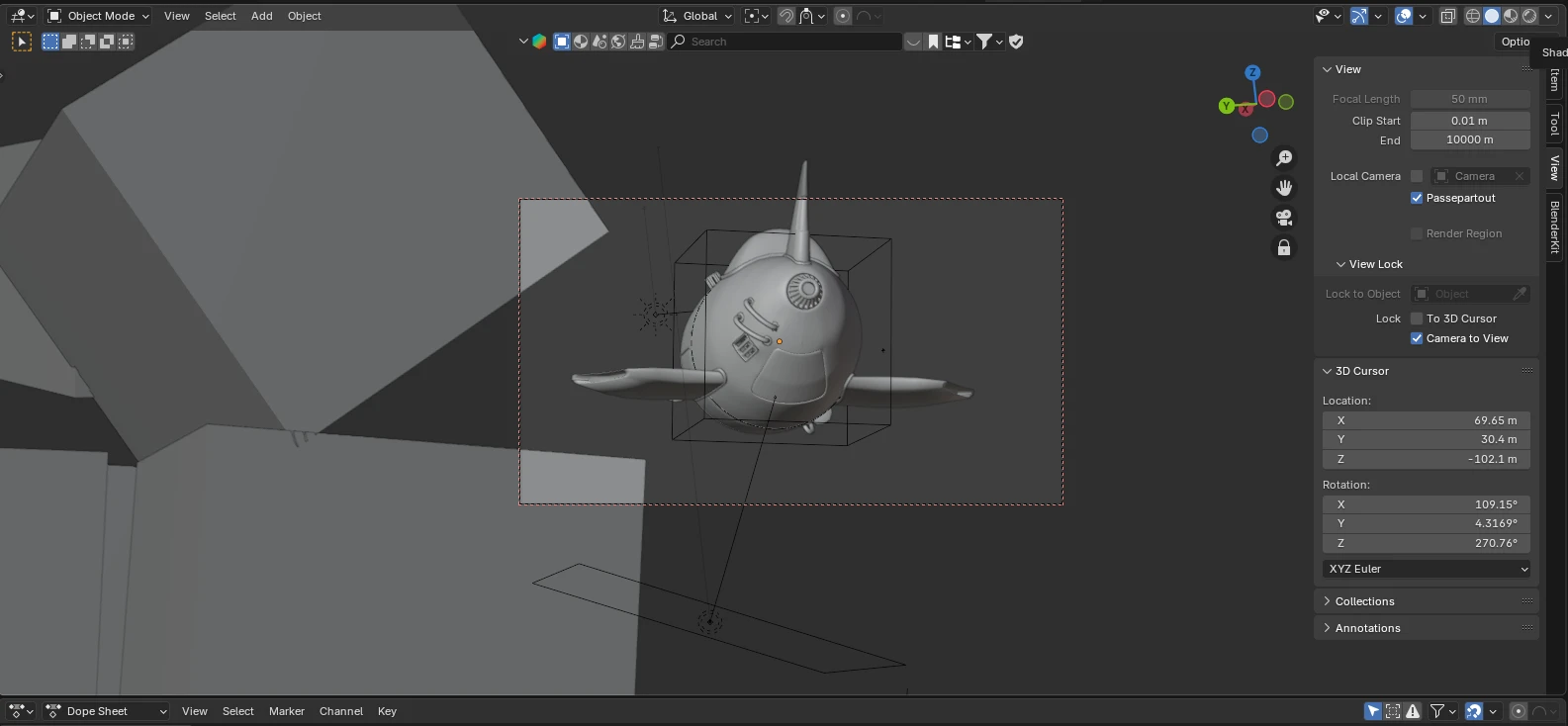Image resolution: width=1568 pixels, height=726 pixels.
Task: Click the pan view hand icon
Action: click(1284, 188)
